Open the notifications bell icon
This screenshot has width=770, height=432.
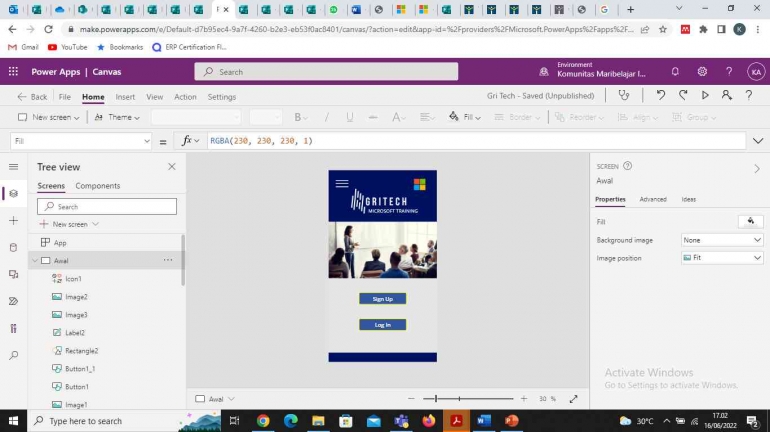675,72
